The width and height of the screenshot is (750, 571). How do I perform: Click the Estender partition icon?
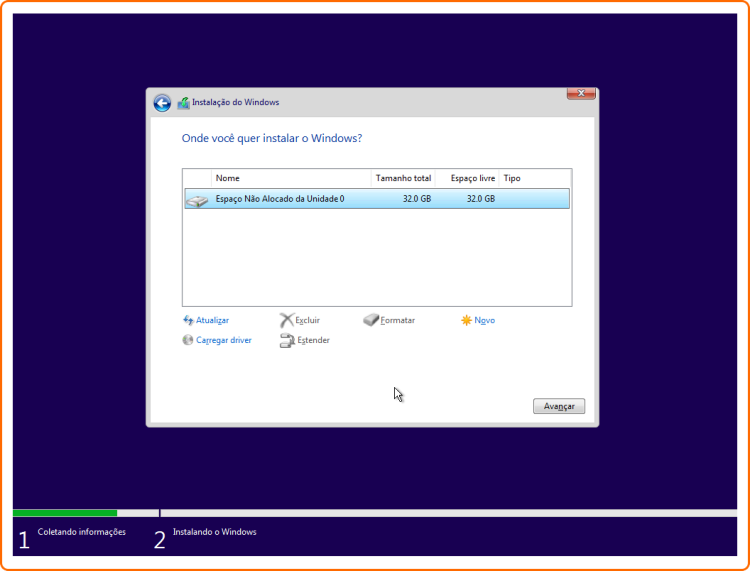(x=287, y=340)
